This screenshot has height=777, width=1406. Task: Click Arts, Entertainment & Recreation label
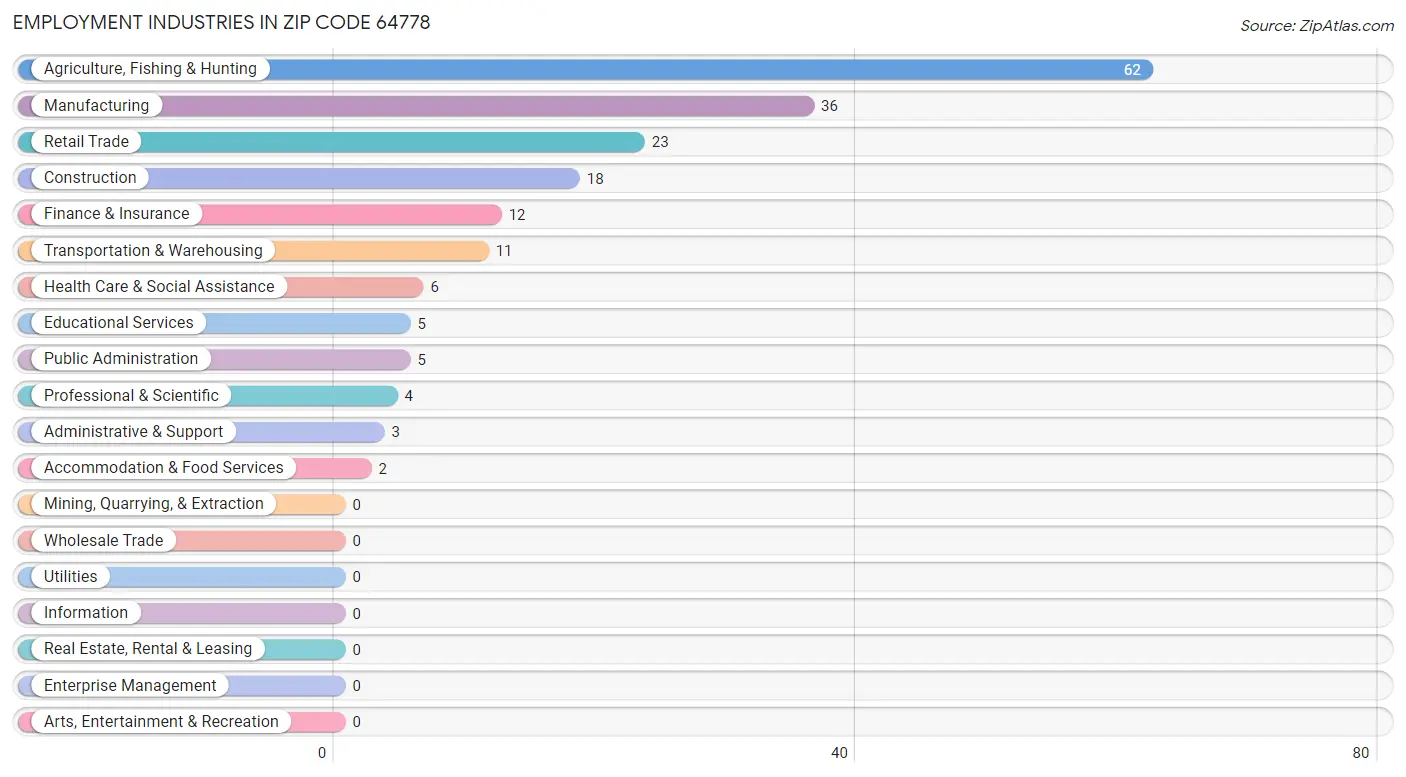point(161,721)
